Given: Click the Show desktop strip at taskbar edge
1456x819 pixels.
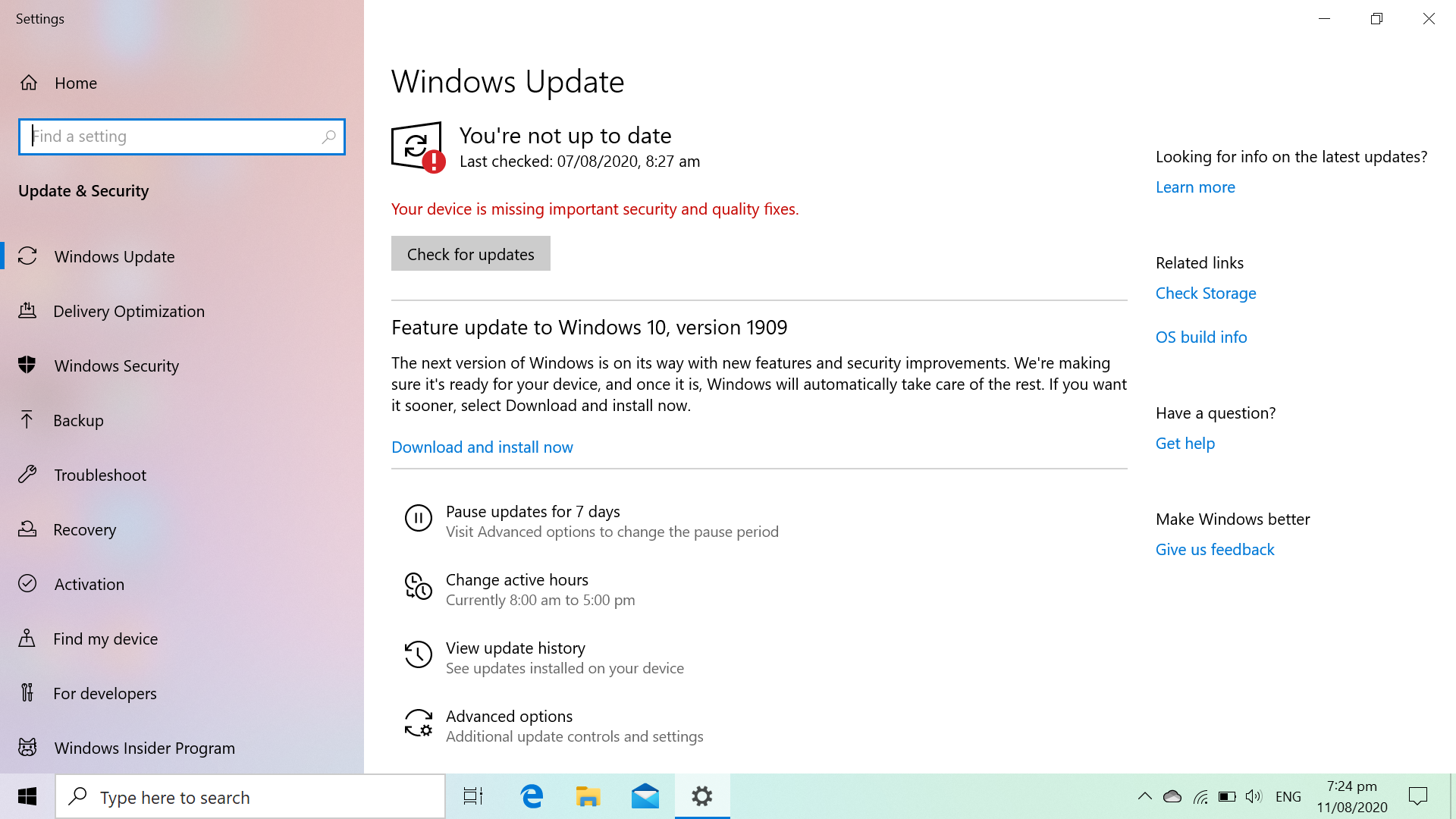Looking at the screenshot, I should pos(1452,796).
